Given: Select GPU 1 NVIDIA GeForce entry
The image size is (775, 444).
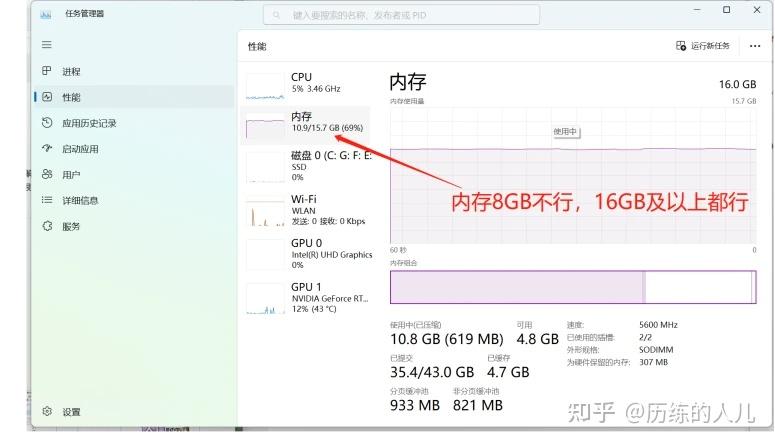Looking at the screenshot, I should coord(305,298).
